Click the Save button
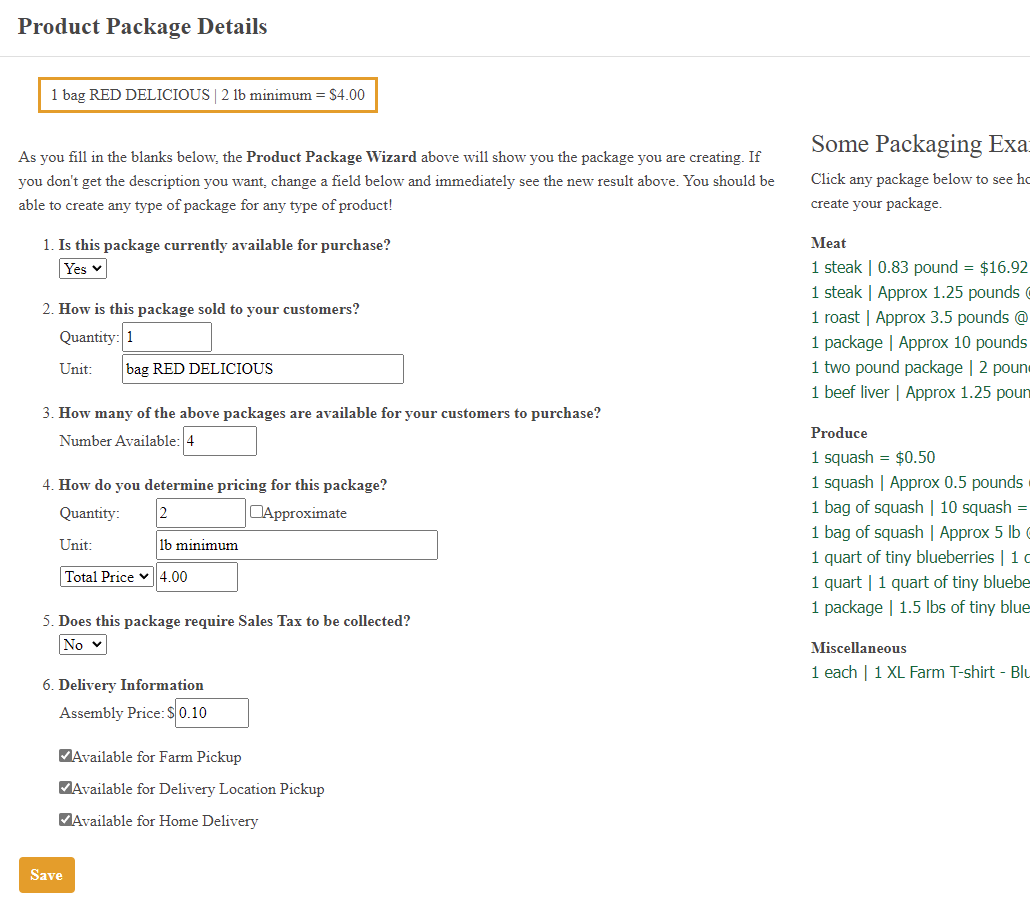The width and height of the screenshot is (1030, 912). (47, 875)
